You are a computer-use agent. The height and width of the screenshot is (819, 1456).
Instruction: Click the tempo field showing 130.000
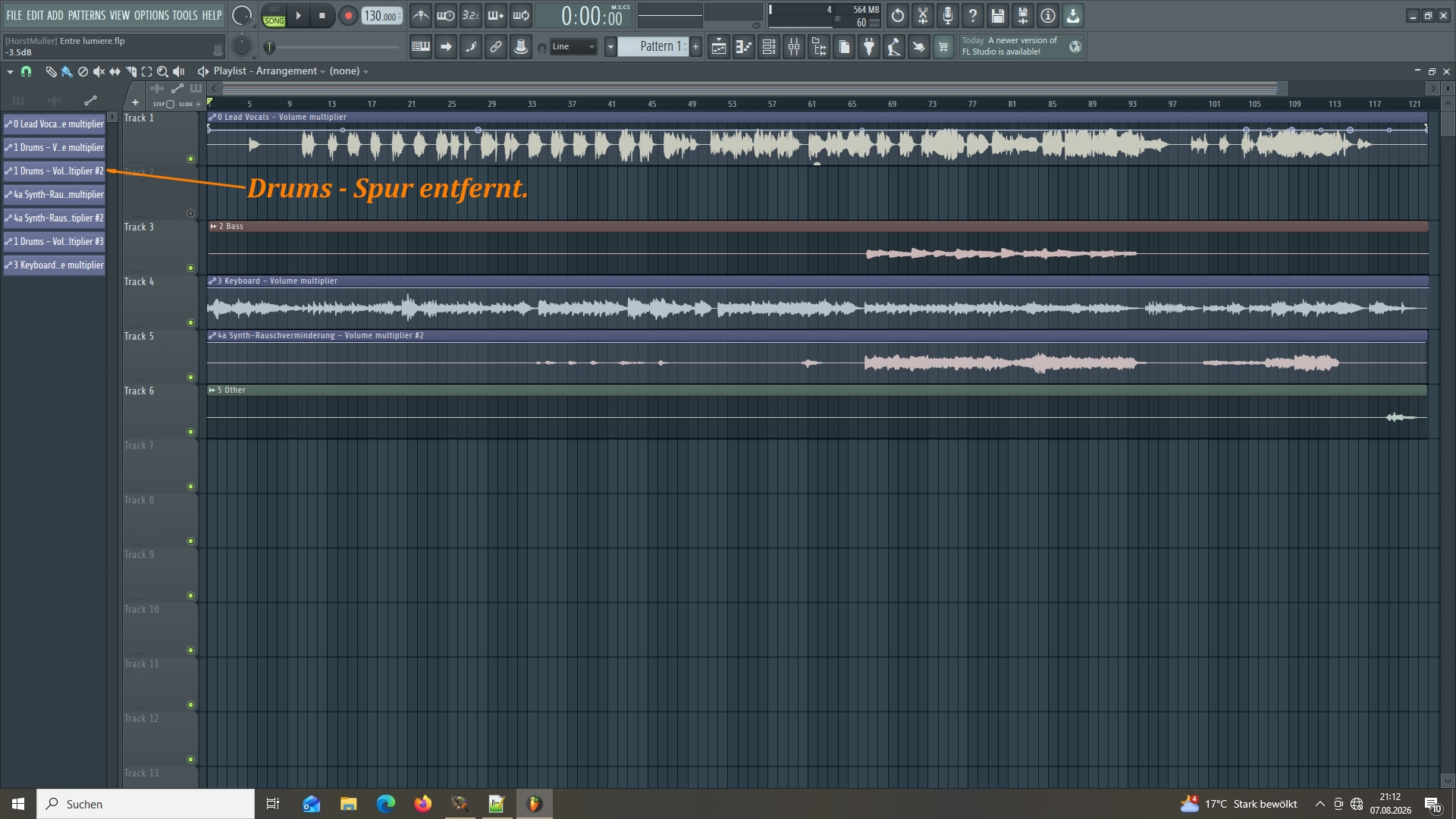381,16
